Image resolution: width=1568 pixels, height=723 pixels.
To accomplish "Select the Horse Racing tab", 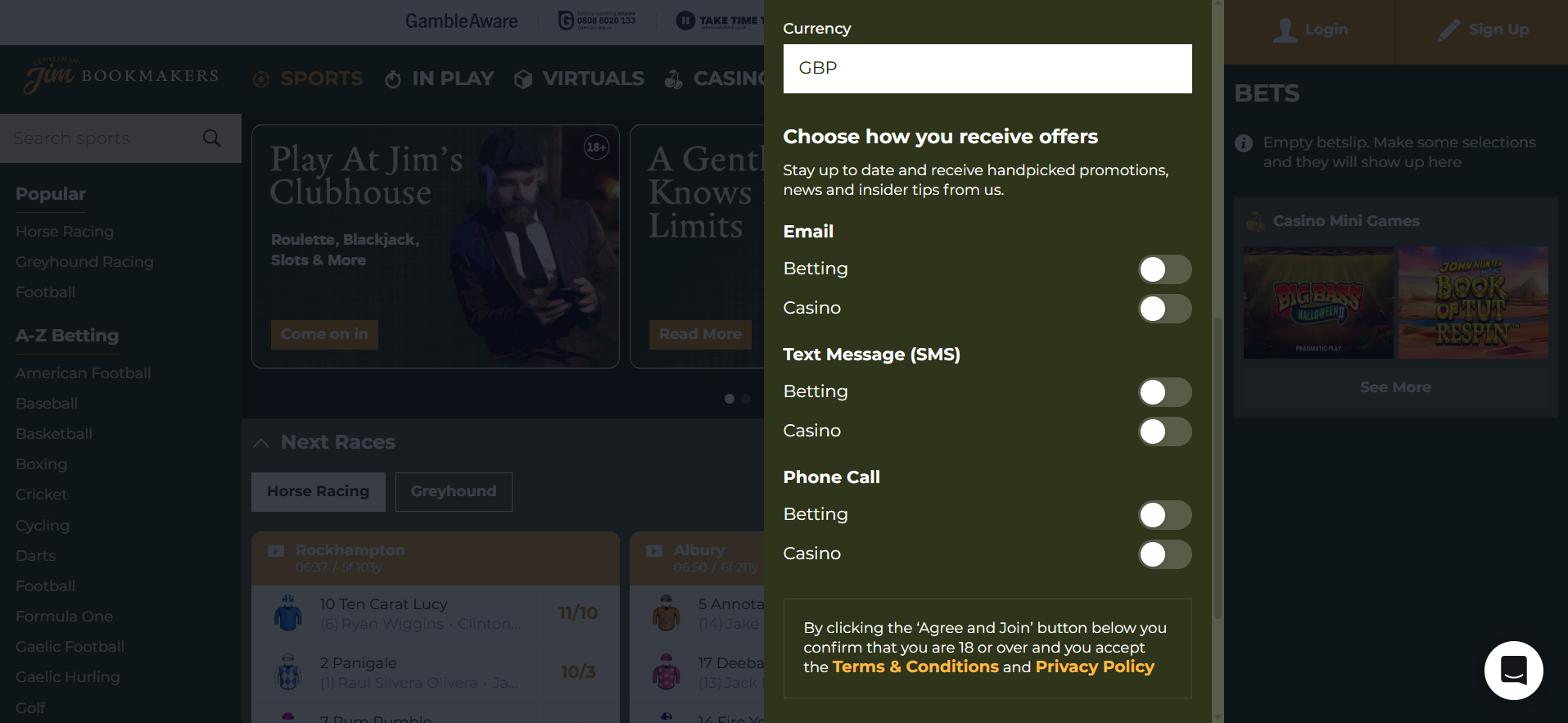I will (x=319, y=492).
